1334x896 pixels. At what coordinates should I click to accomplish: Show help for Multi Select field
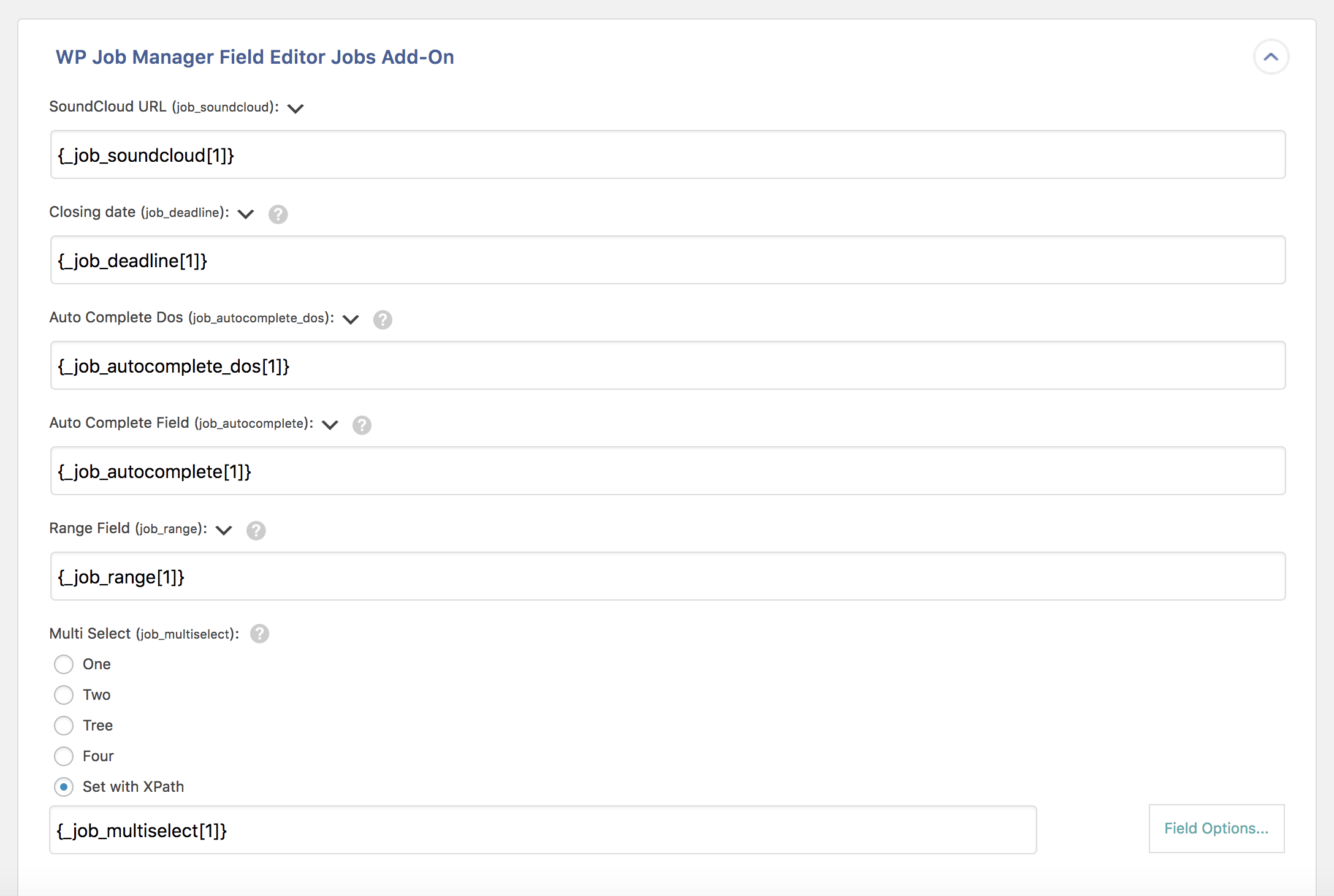point(259,634)
